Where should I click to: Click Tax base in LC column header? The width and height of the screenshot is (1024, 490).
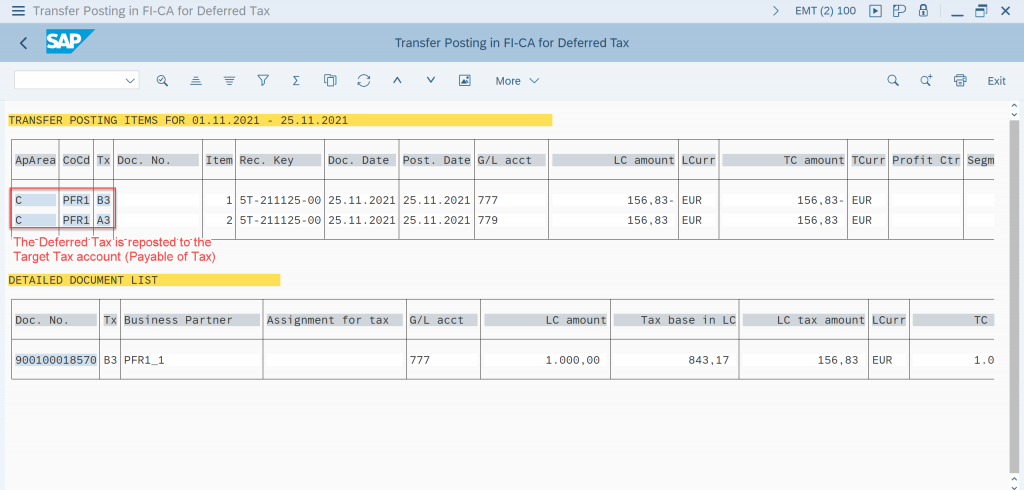[675, 319]
